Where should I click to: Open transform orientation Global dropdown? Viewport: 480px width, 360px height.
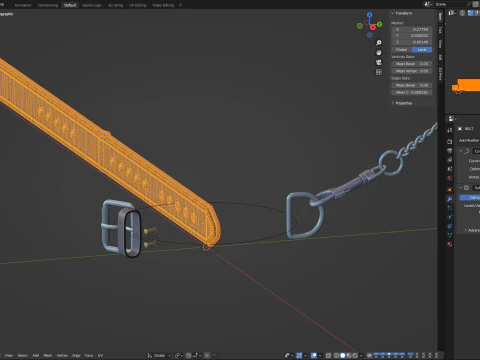click(159, 355)
